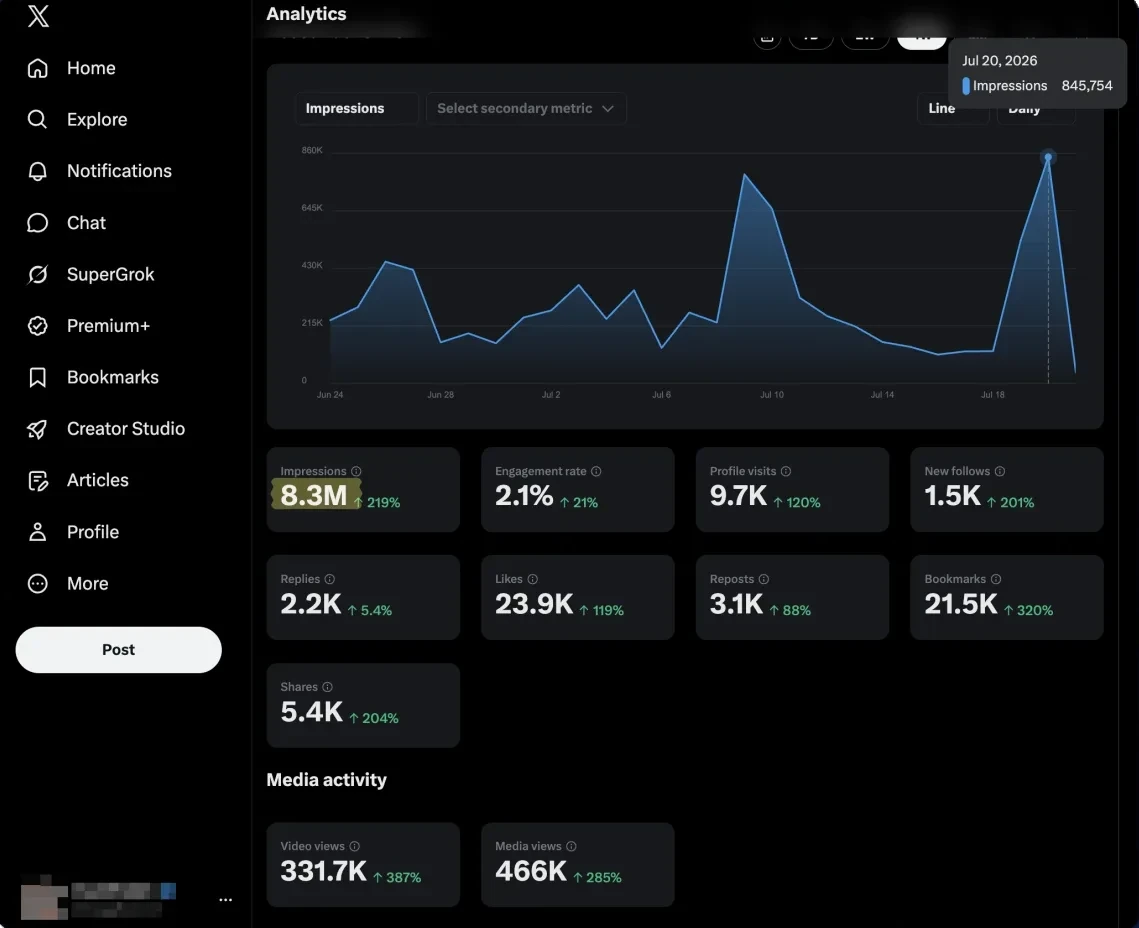Click the Analytics page heading

(306, 14)
